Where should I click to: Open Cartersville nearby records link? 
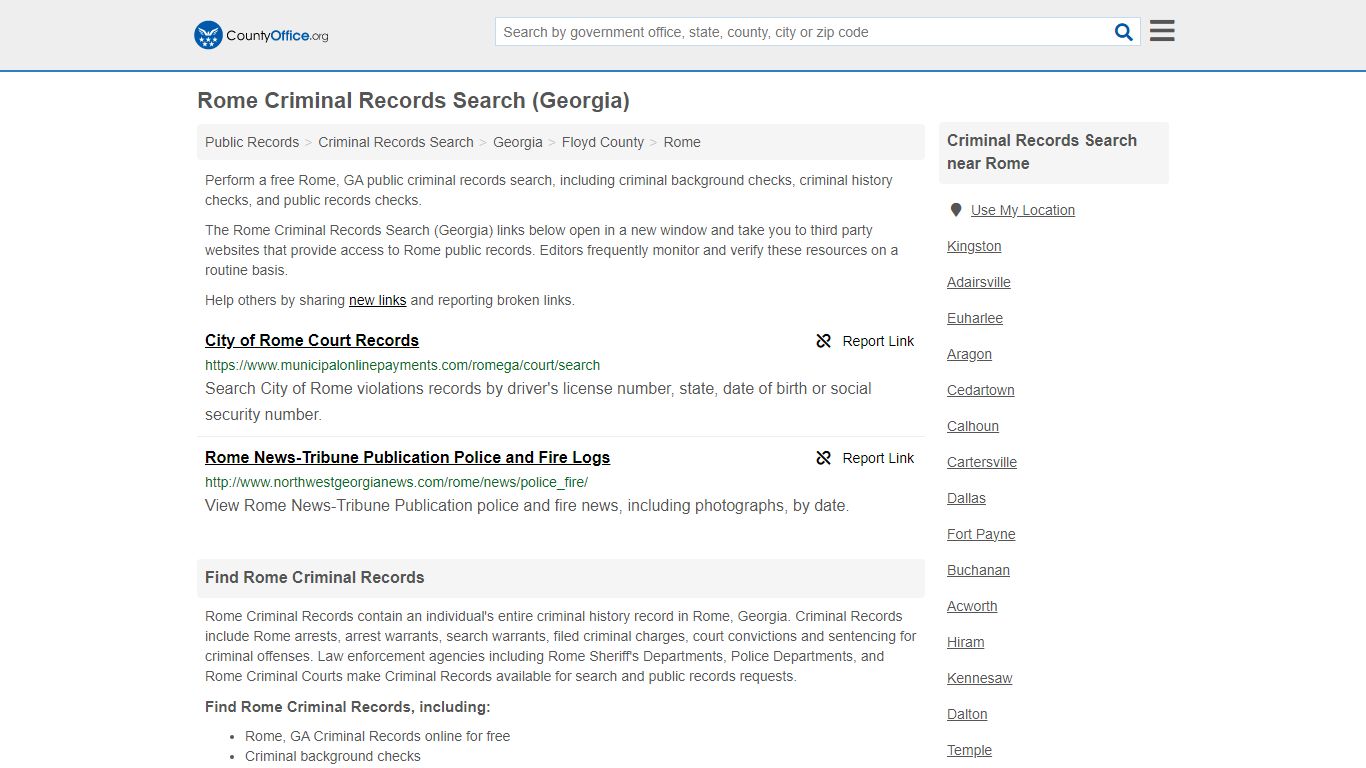tap(982, 462)
